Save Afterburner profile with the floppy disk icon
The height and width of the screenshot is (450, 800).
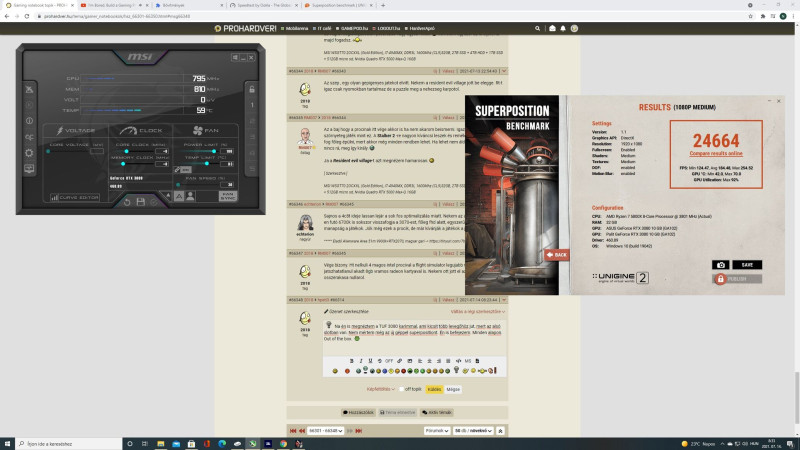140,202
